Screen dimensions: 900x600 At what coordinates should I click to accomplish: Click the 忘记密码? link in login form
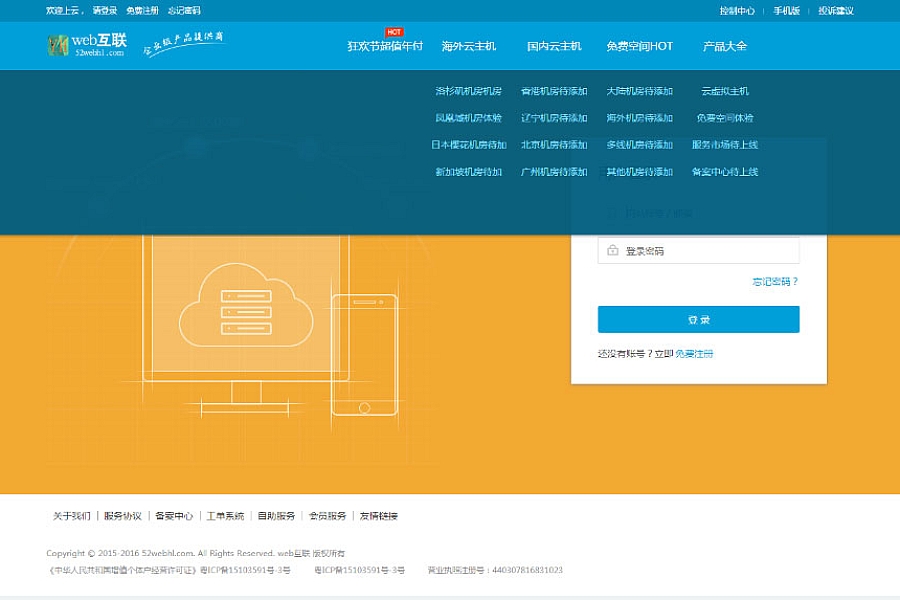pos(775,282)
